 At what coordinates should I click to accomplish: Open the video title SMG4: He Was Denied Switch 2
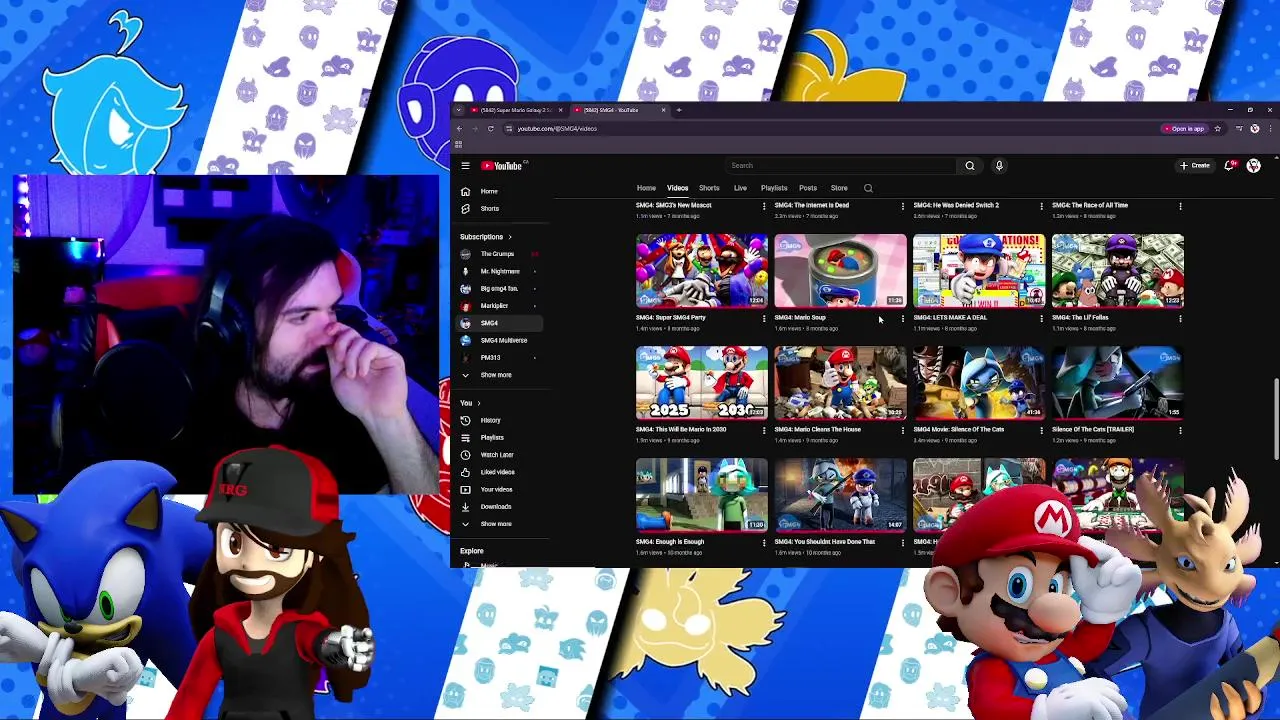[955, 205]
